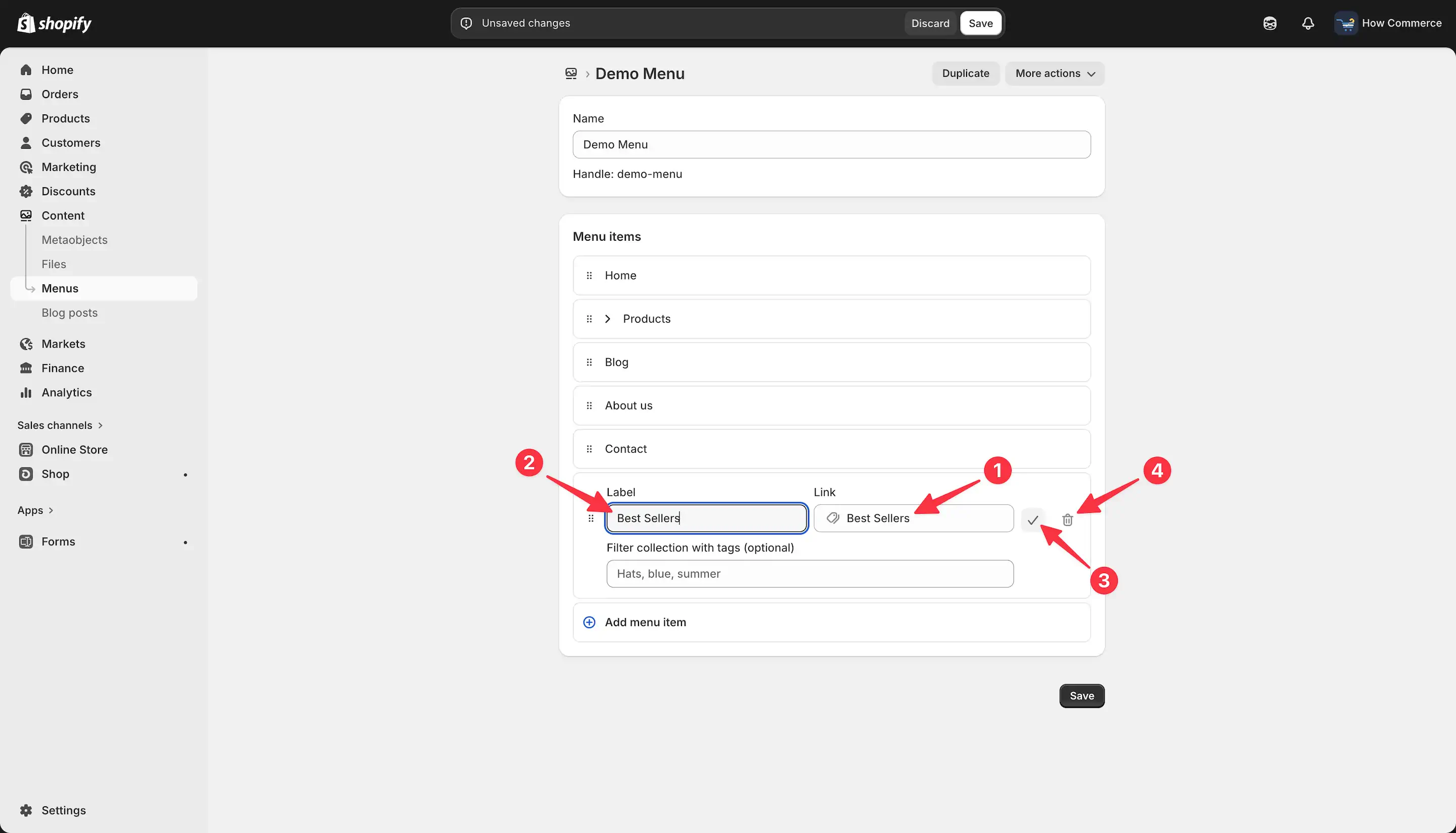Focus the menu Name input field
The image size is (1456, 833).
click(831, 145)
